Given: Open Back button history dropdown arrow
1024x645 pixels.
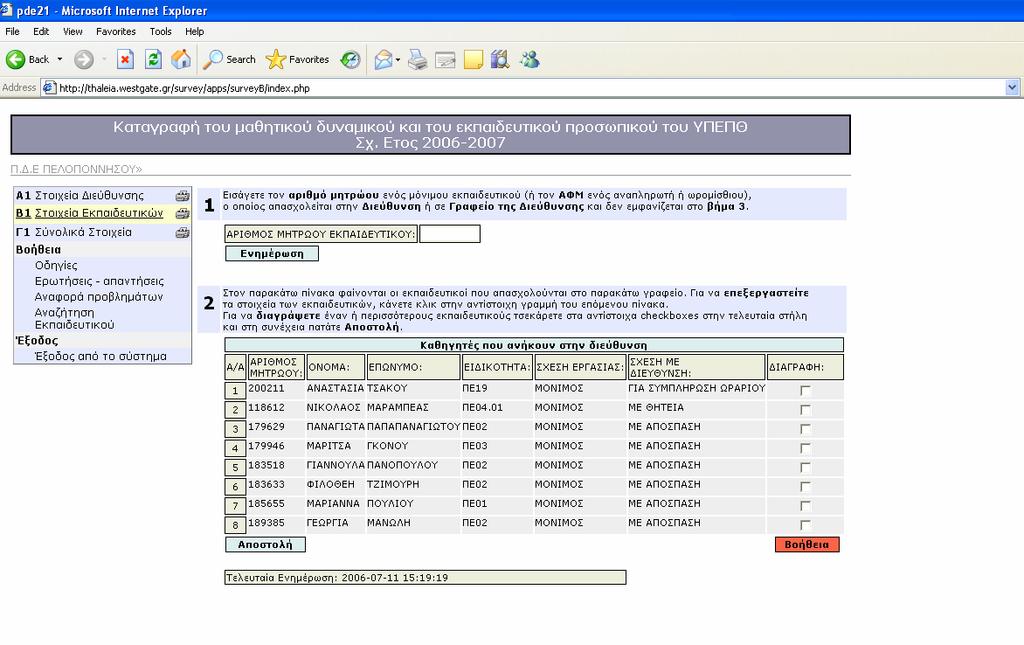Looking at the screenshot, I should (60, 59).
